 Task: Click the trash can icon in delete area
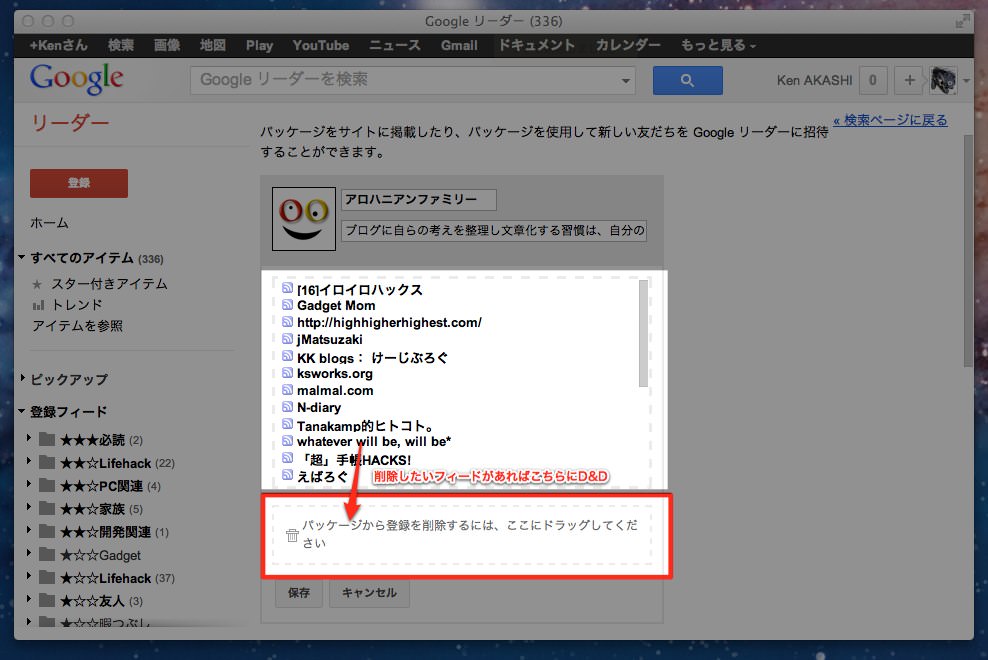point(292,535)
